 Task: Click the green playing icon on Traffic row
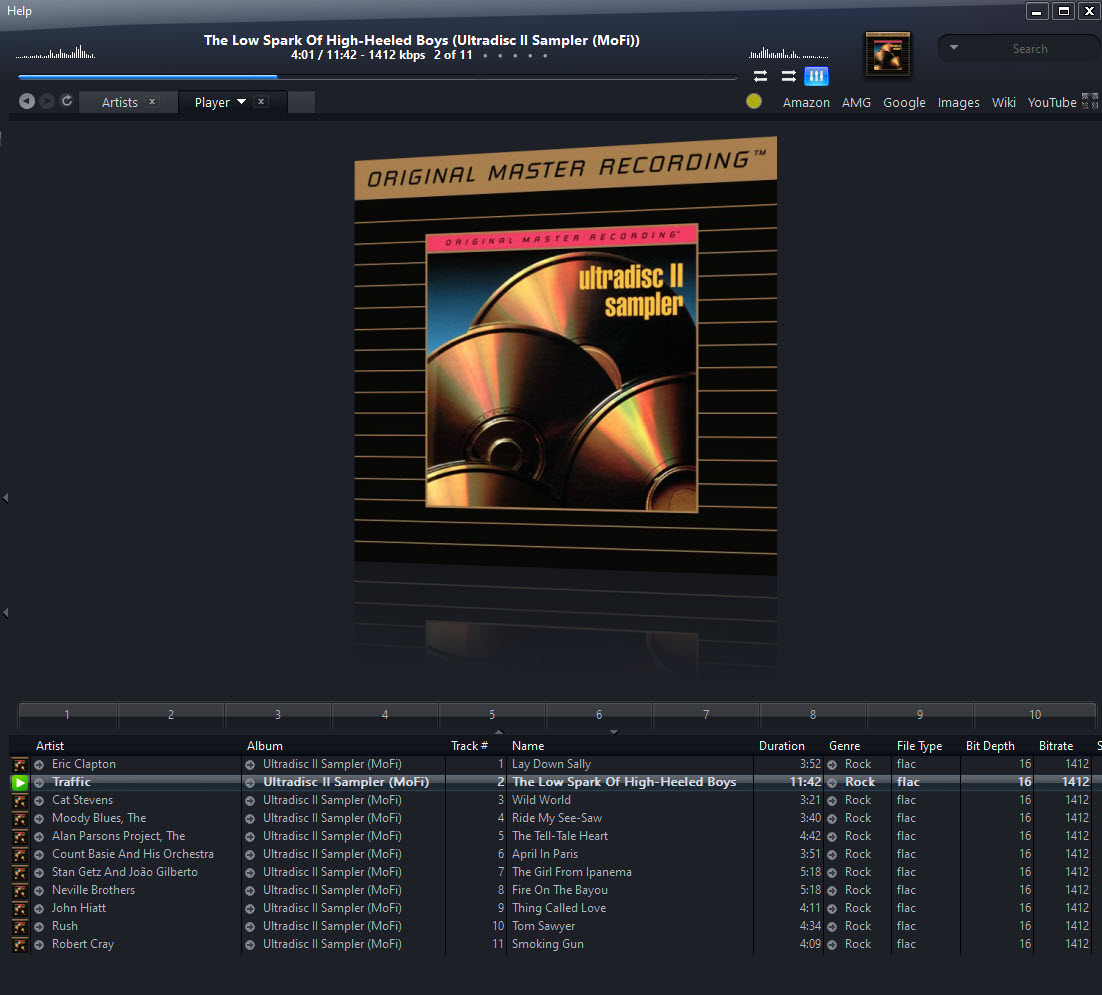coord(19,783)
